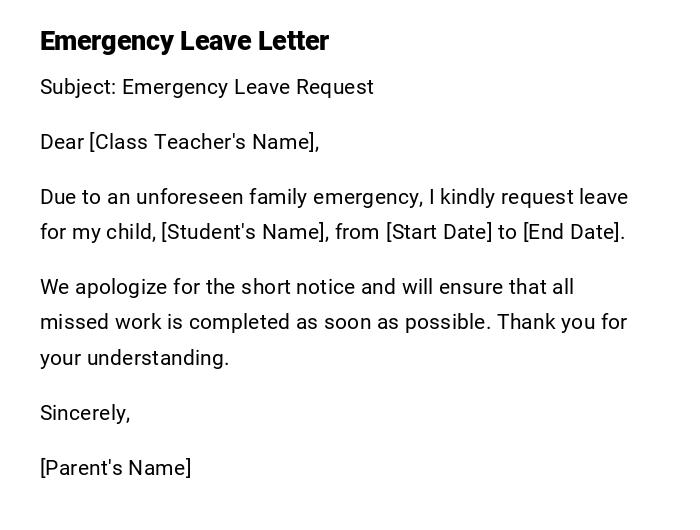Click the Sincerely closing line

pyautogui.click(x=85, y=413)
